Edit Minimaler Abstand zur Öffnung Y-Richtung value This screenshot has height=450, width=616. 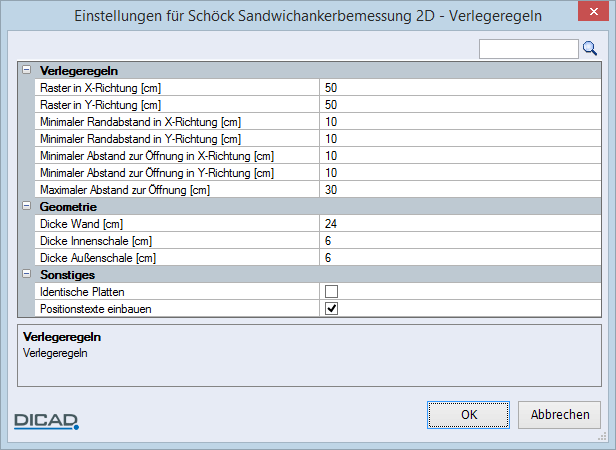point(460,173)
